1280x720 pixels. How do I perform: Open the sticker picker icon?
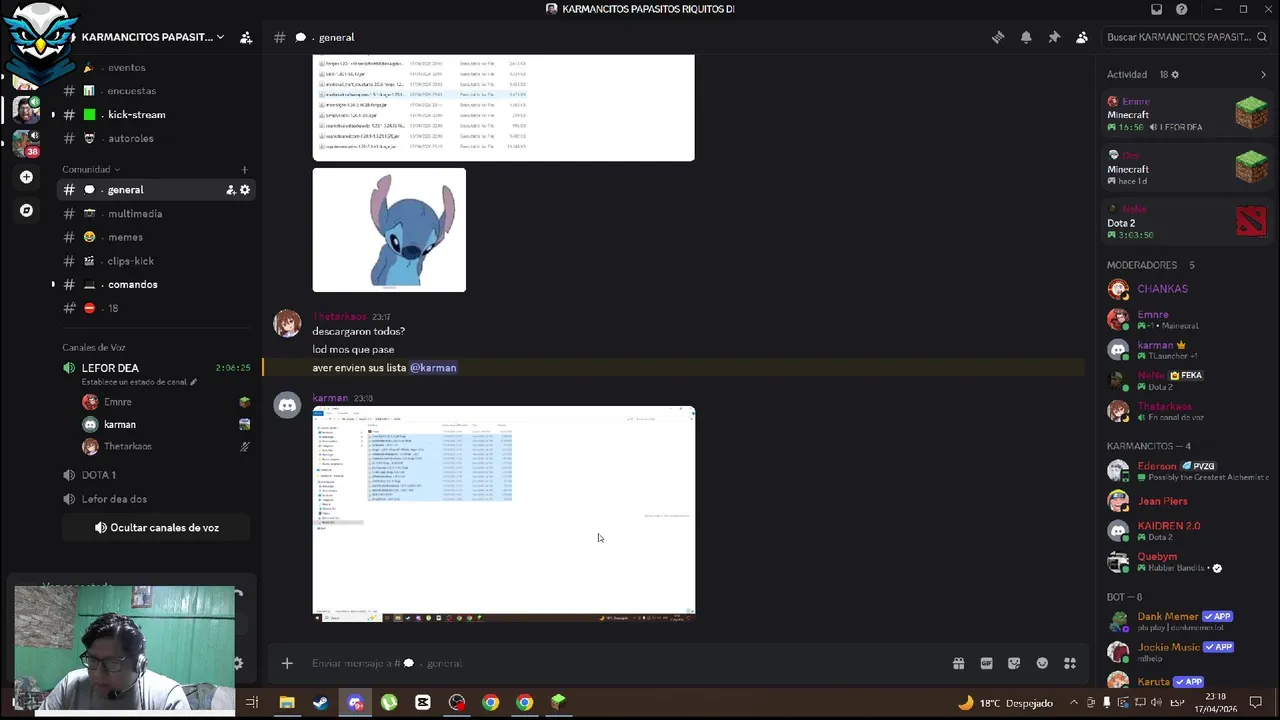(1014, 663)
